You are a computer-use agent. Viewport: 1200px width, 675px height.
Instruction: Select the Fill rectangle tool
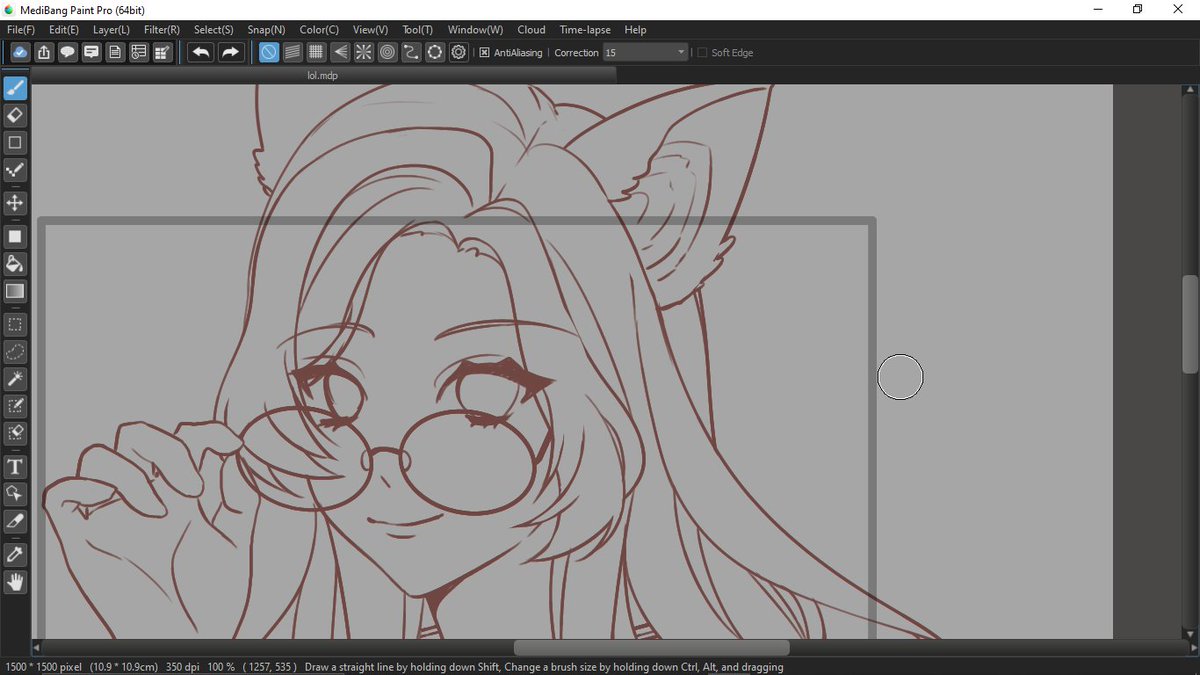click(15, 237)
